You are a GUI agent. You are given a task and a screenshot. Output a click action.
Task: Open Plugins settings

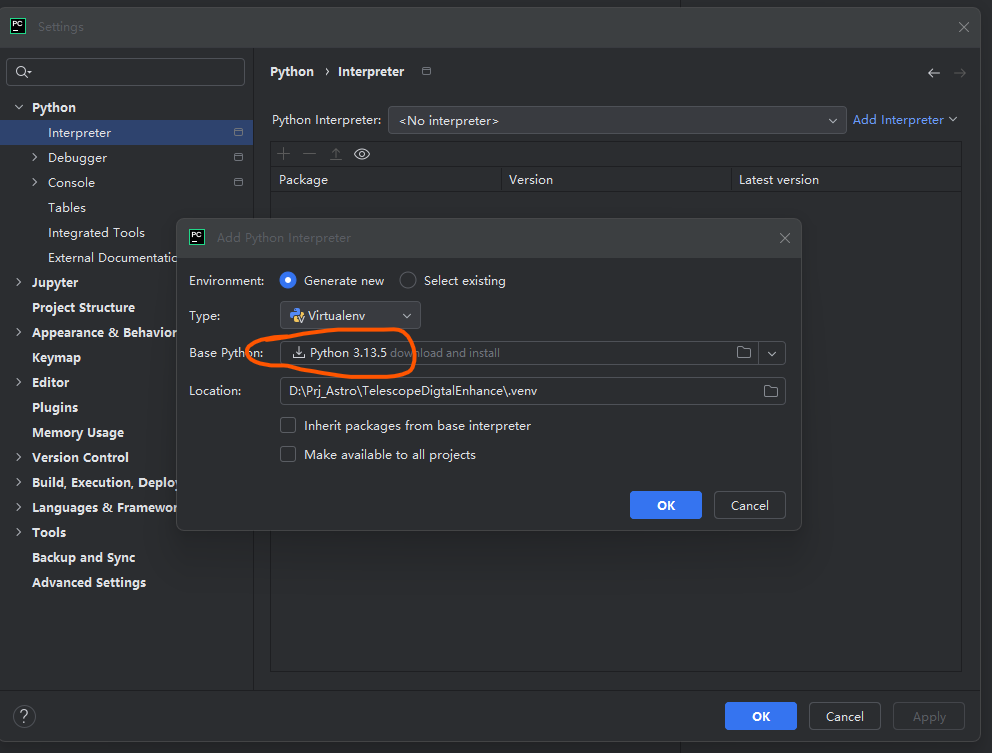pyautogui.click(x=55, y=408)
